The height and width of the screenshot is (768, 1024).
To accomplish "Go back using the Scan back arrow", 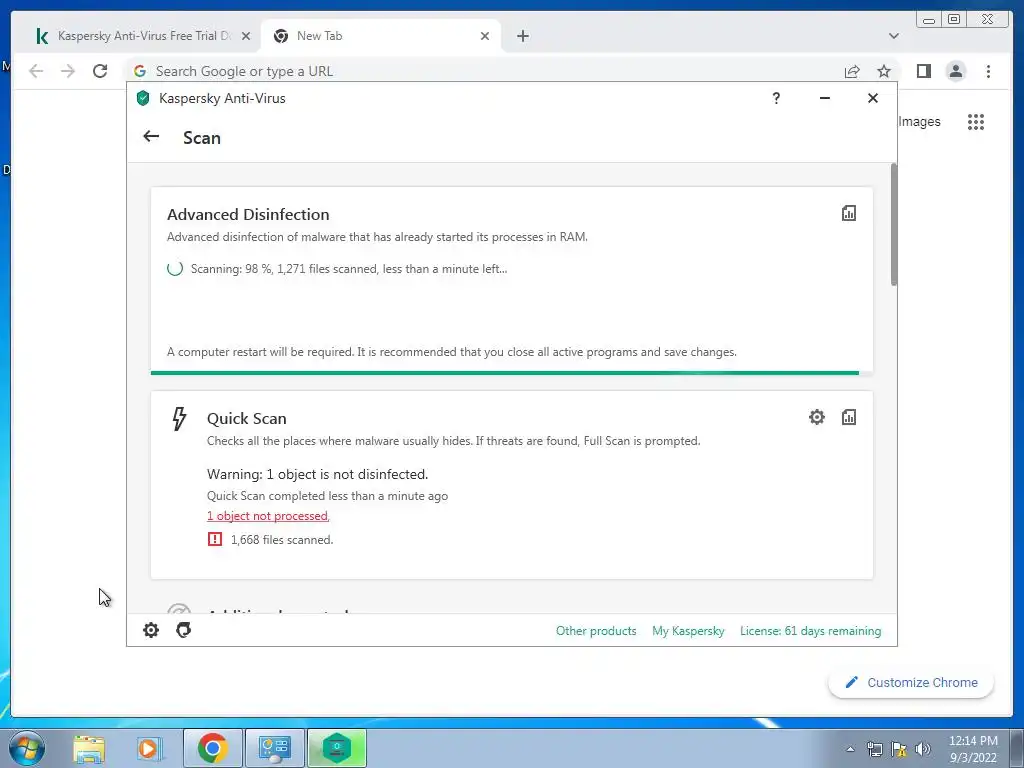I will pos(151,136).
